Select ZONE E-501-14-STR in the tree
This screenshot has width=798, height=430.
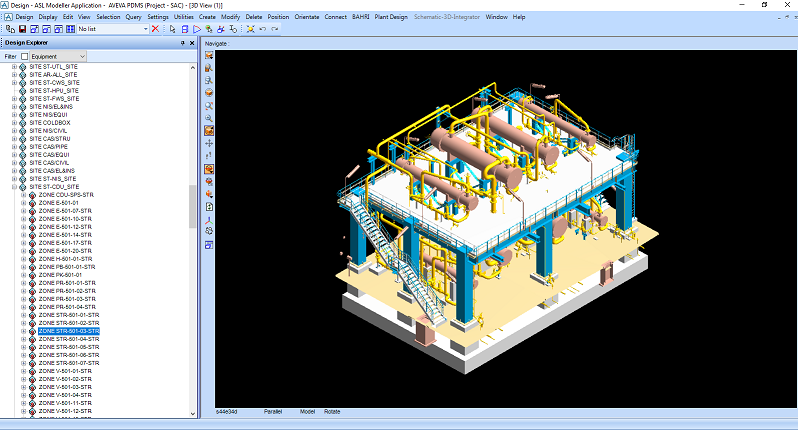pyautogui.click(x=65, y=235)
